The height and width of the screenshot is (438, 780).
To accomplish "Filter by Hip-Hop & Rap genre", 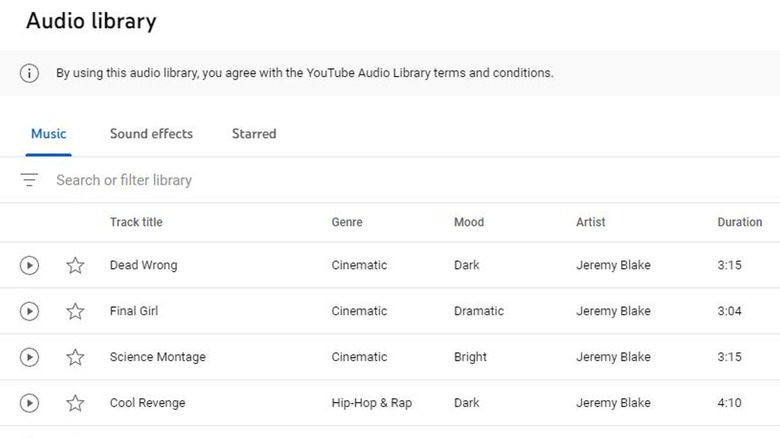I will coord(371,403).
